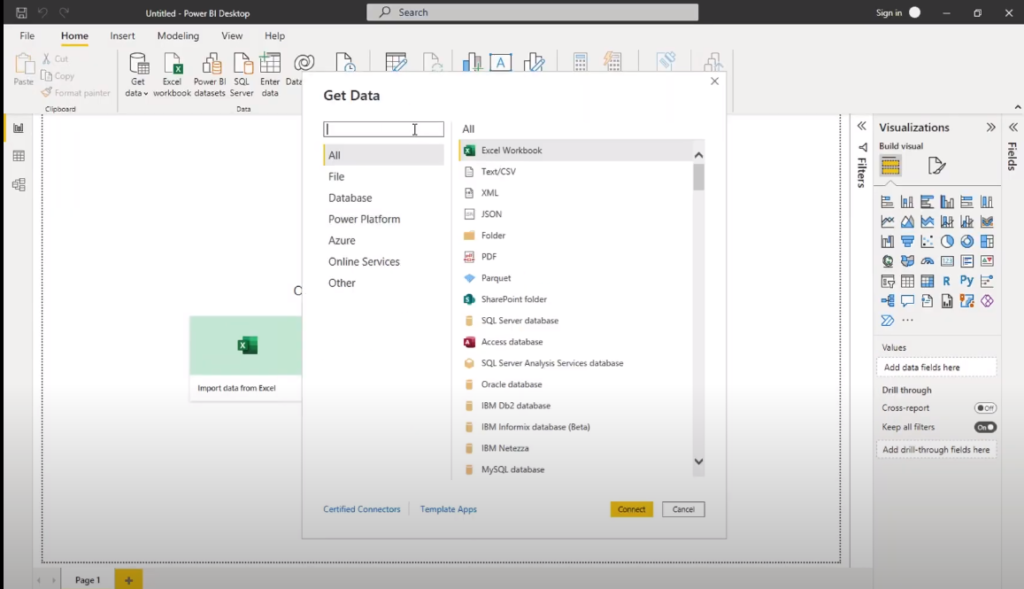Screen dimensions: 1024x589
Task: Select the R script visual icon
Action: 948,281
